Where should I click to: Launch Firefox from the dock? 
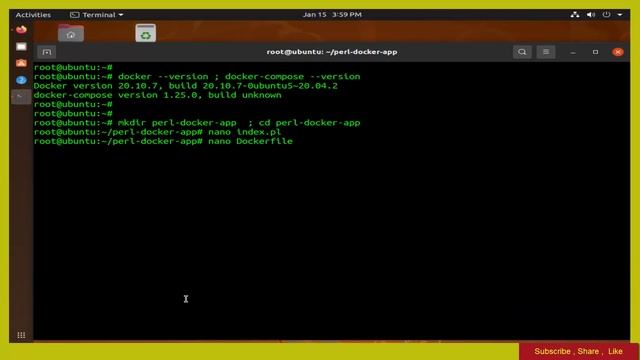coord(21,30)
